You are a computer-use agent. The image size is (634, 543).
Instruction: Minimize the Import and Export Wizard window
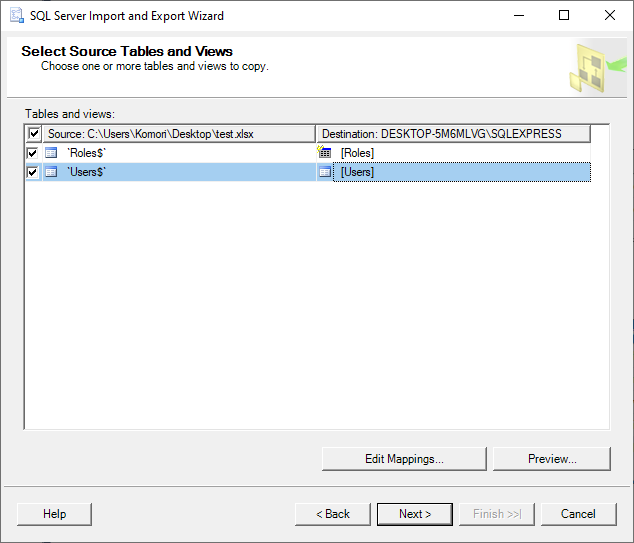tap(518, 16)
